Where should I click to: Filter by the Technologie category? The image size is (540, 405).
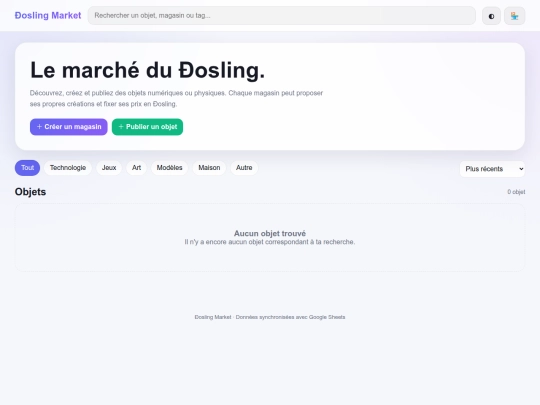pos(68,168)
